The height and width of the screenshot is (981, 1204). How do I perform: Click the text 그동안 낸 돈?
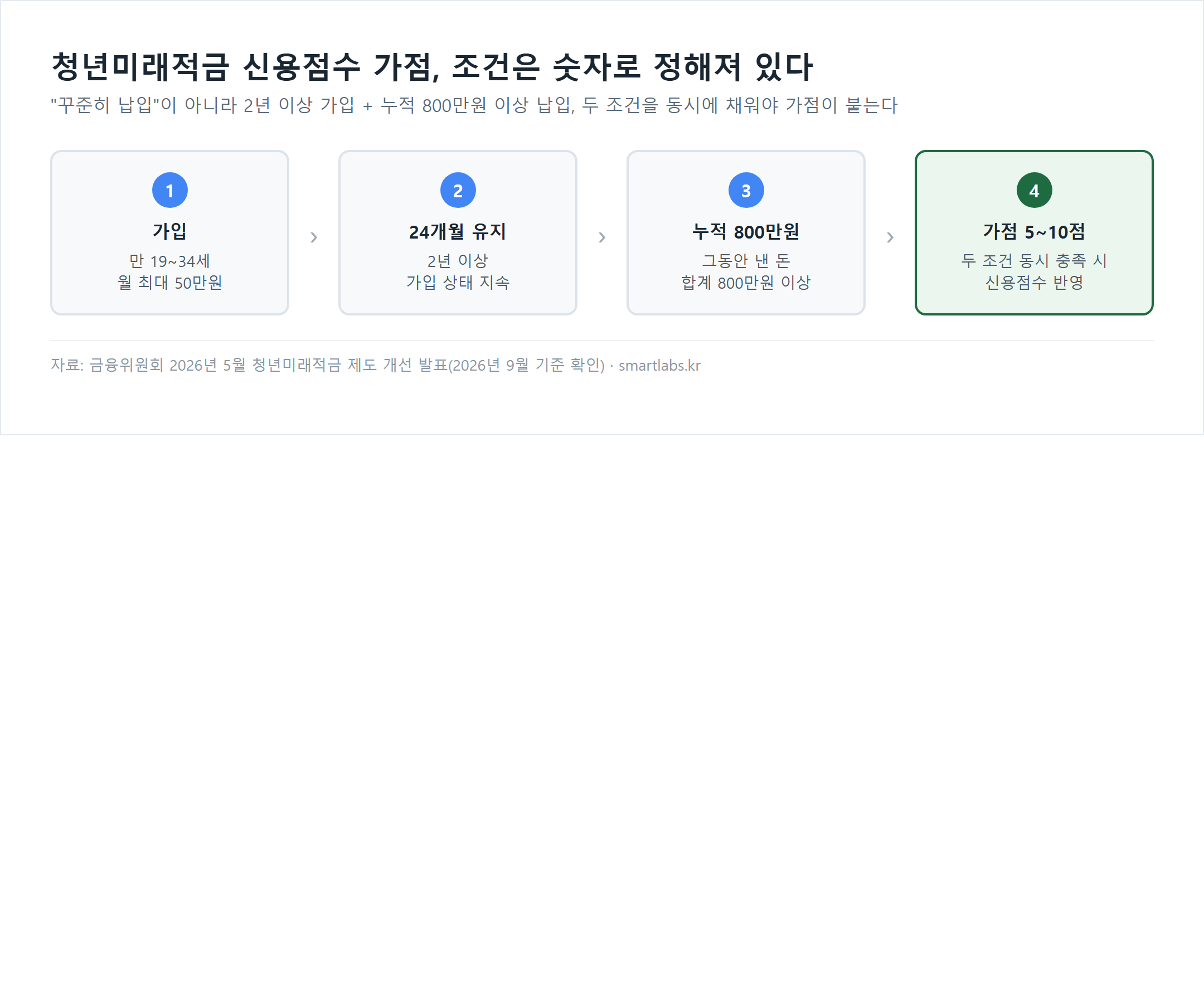coord(746,261)
